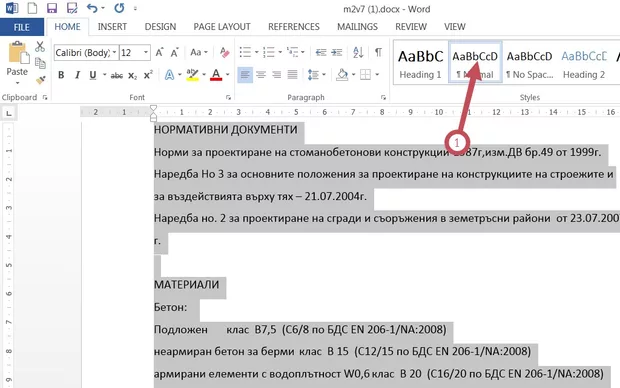This screenshot has width=620, height=388.
Task: Toggle Italic formatting
Action: click(77, 75)
